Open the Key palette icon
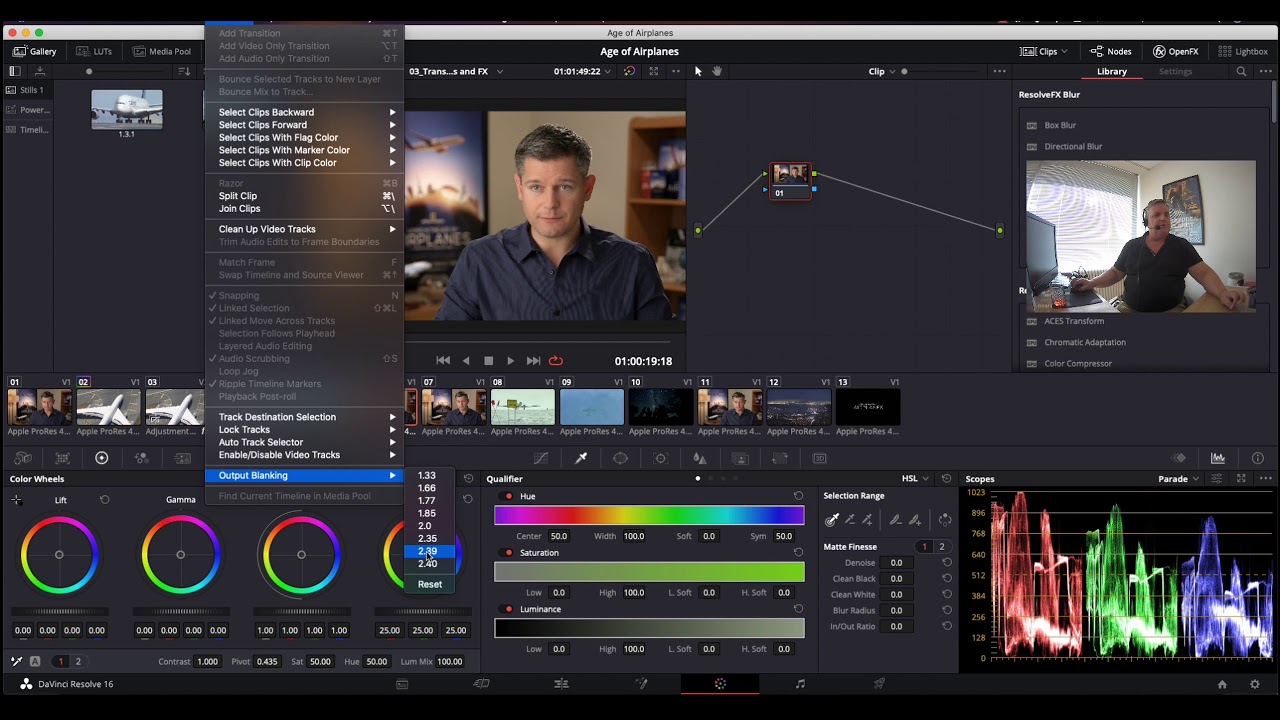 click(x=740, y=458)
